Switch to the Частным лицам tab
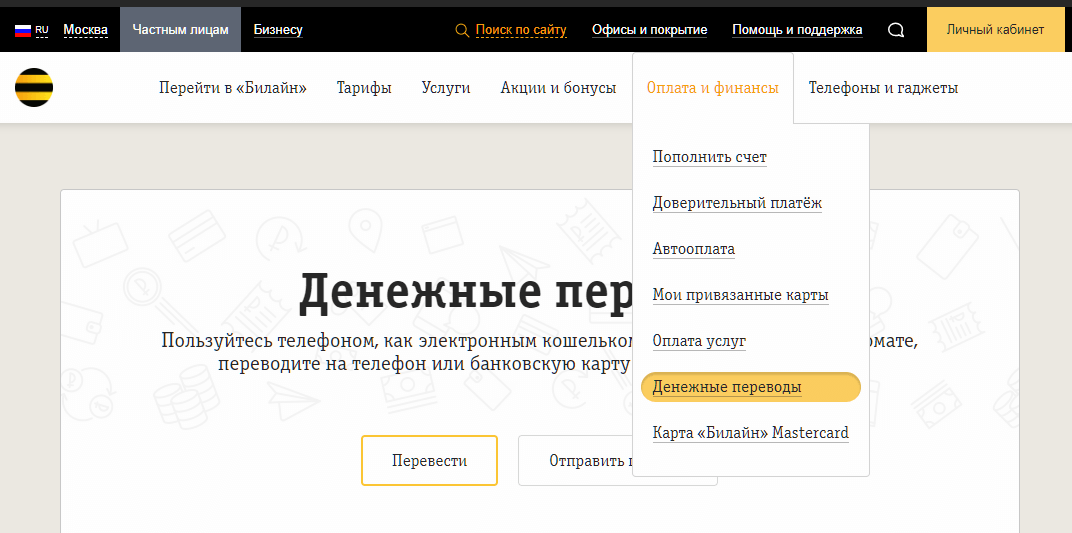1072x533 pixels. pyautogui.click(x=180, y=30)
